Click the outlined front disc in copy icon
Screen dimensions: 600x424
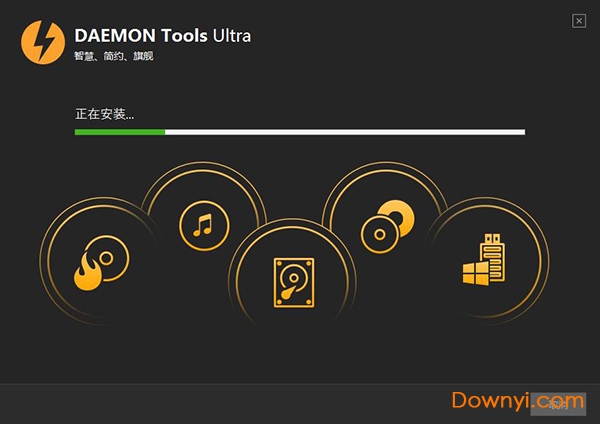click(x=379, y=234)
